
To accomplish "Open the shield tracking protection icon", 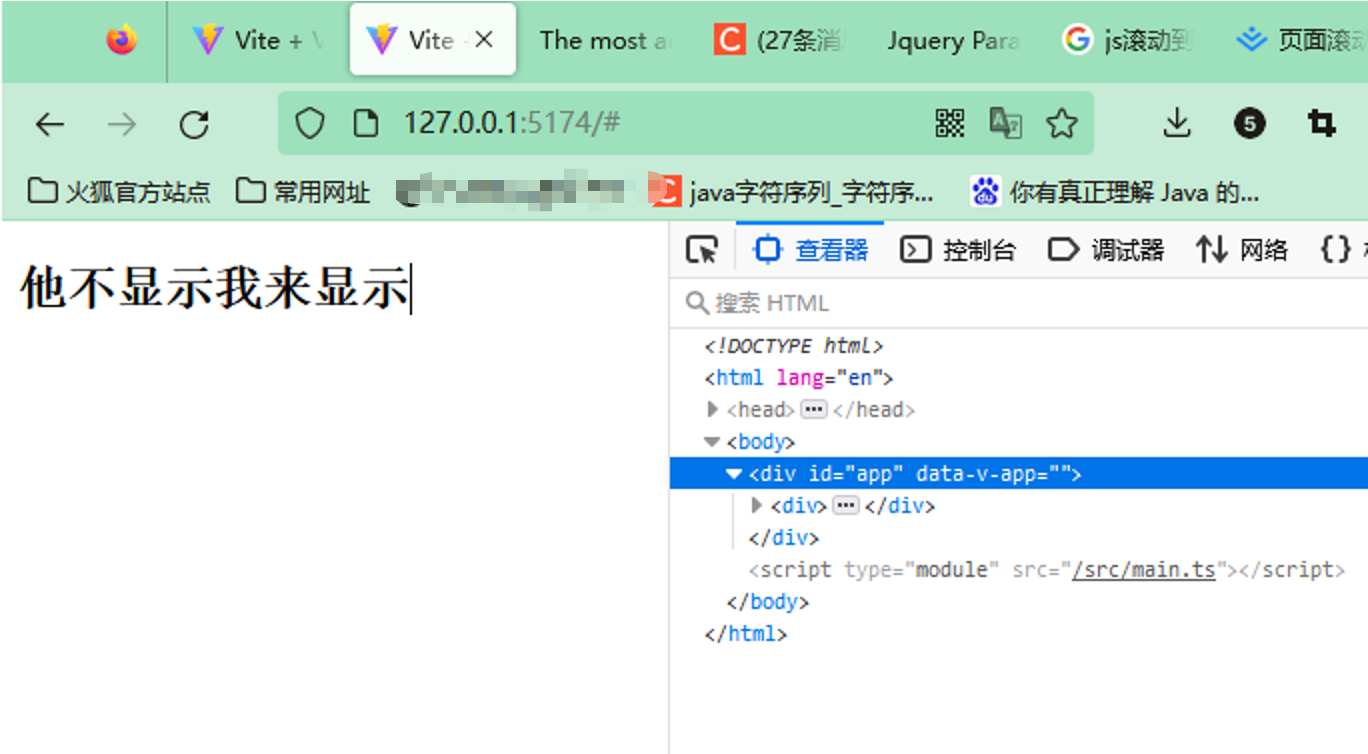I will click(x=310, y=123).
